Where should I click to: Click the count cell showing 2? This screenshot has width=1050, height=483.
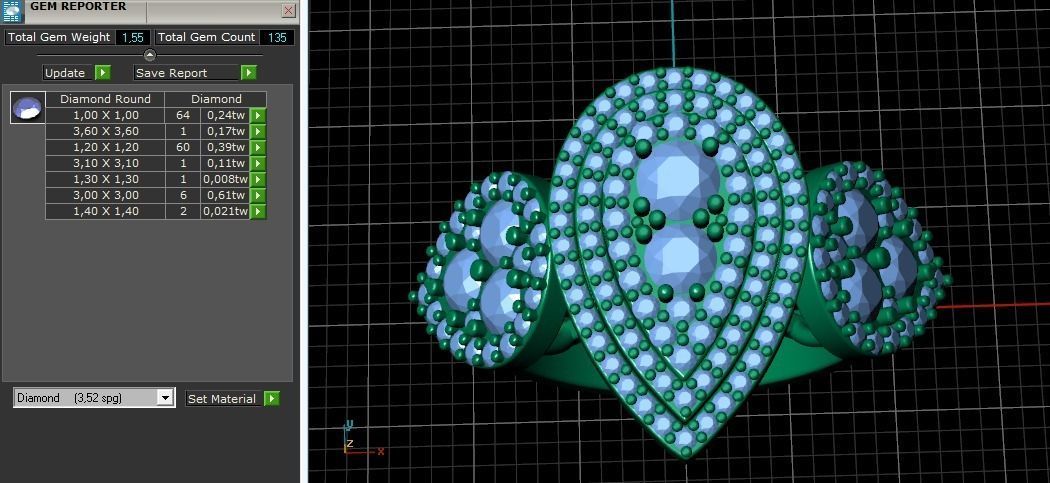tap(183, 212)
